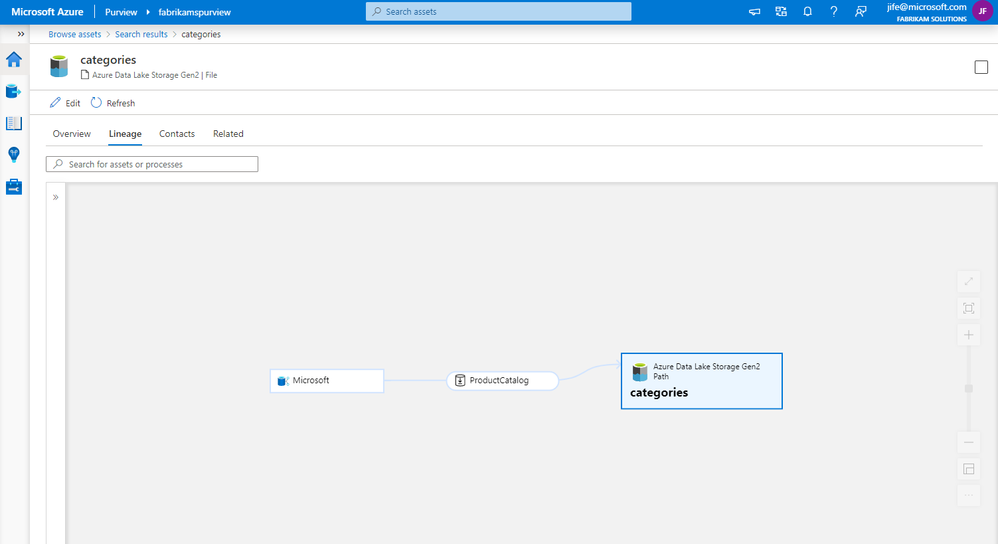Click the Microsoft node database icon
Image resolution: width=998 pixels, height=544 pixels.
pyautogui.click(x=283, y=381)
